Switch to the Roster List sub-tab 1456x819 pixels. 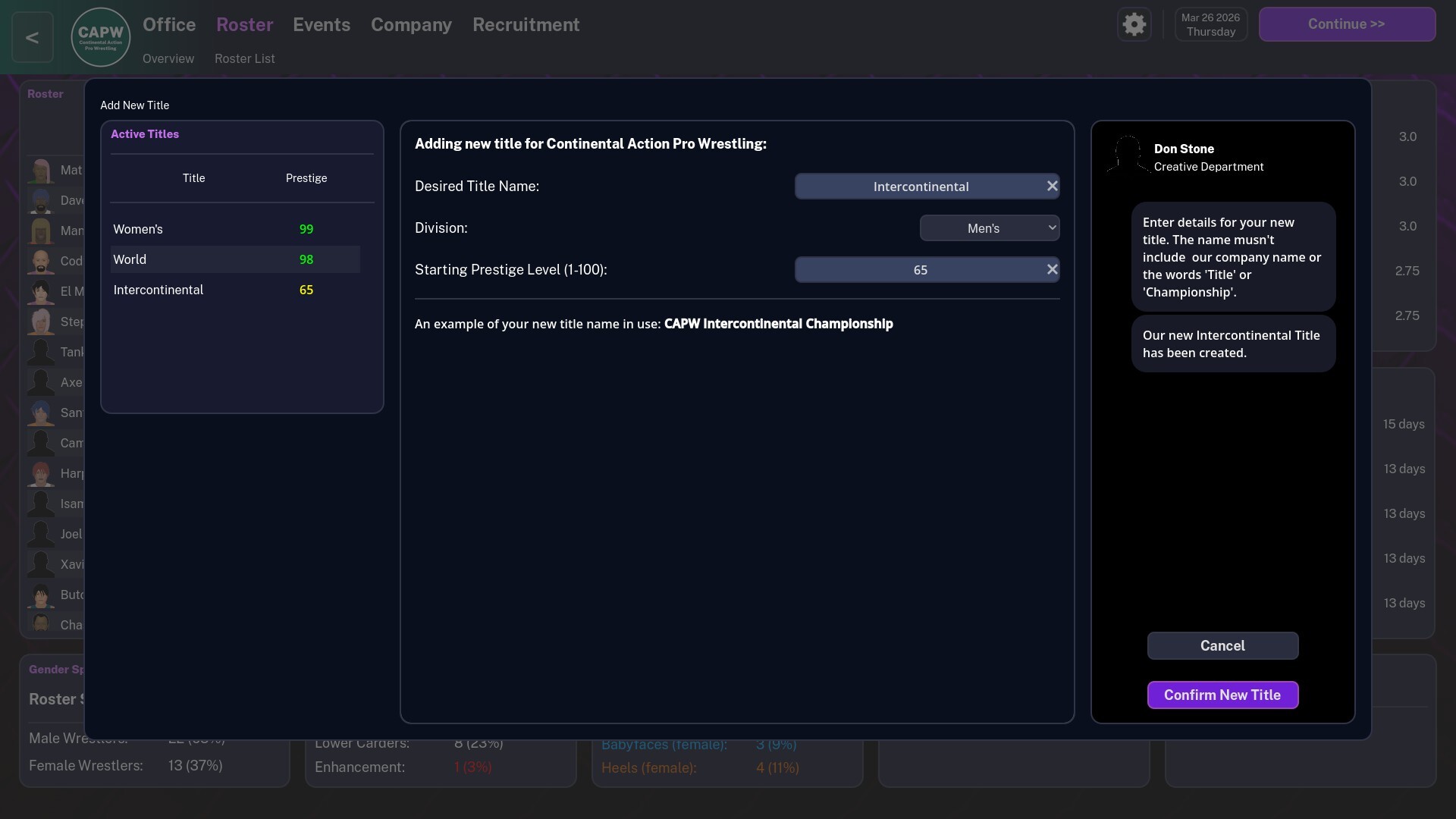[x=245, y=58]
